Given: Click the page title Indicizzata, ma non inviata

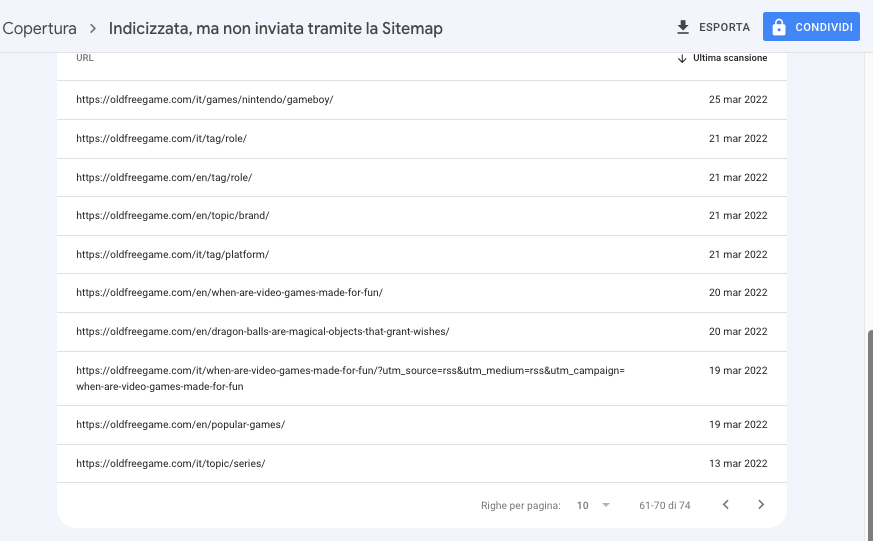Looking at the screenshot, I should tap(276, 28).
